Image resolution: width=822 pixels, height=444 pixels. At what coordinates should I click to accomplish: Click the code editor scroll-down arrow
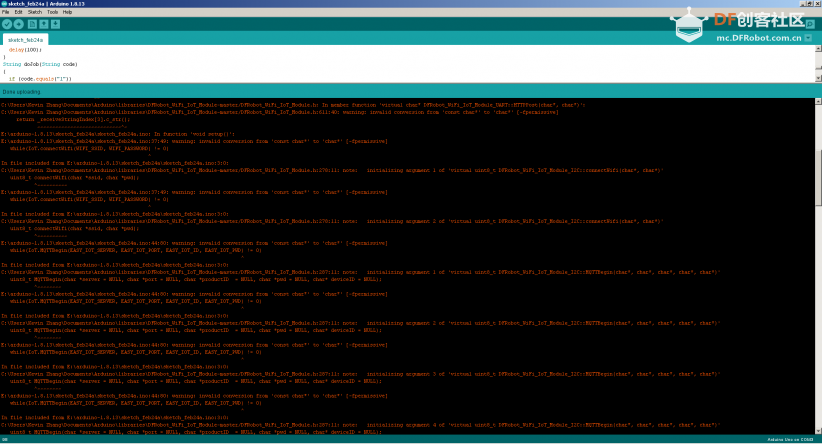tap(818, 78)
